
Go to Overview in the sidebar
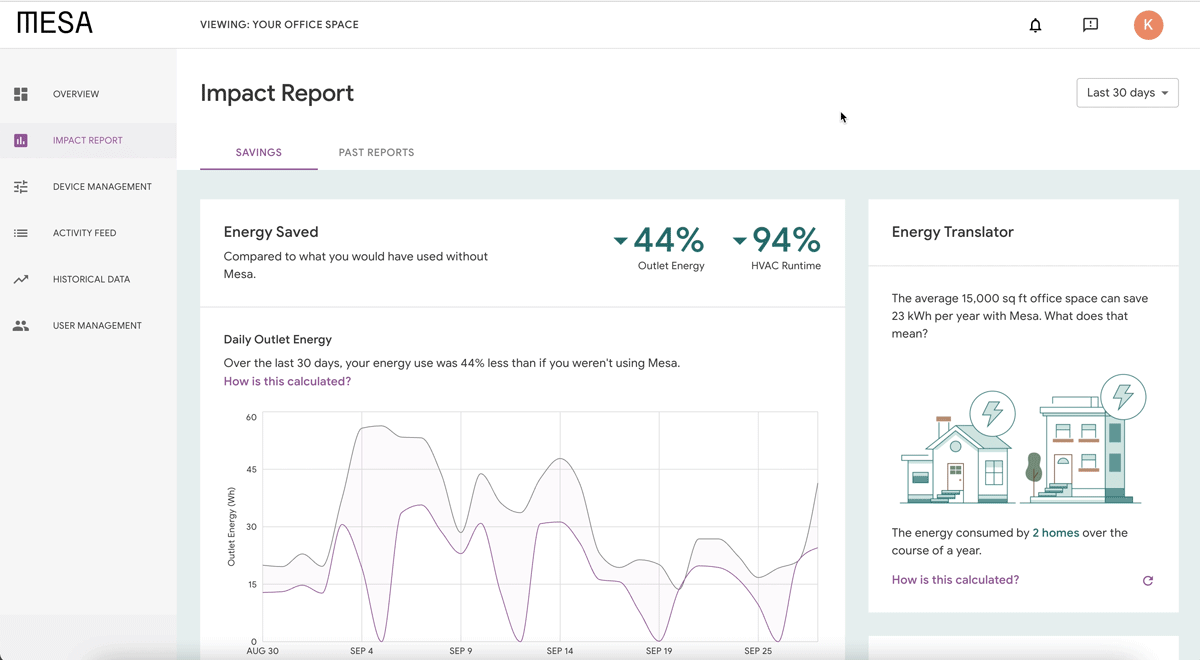(88, 94)
